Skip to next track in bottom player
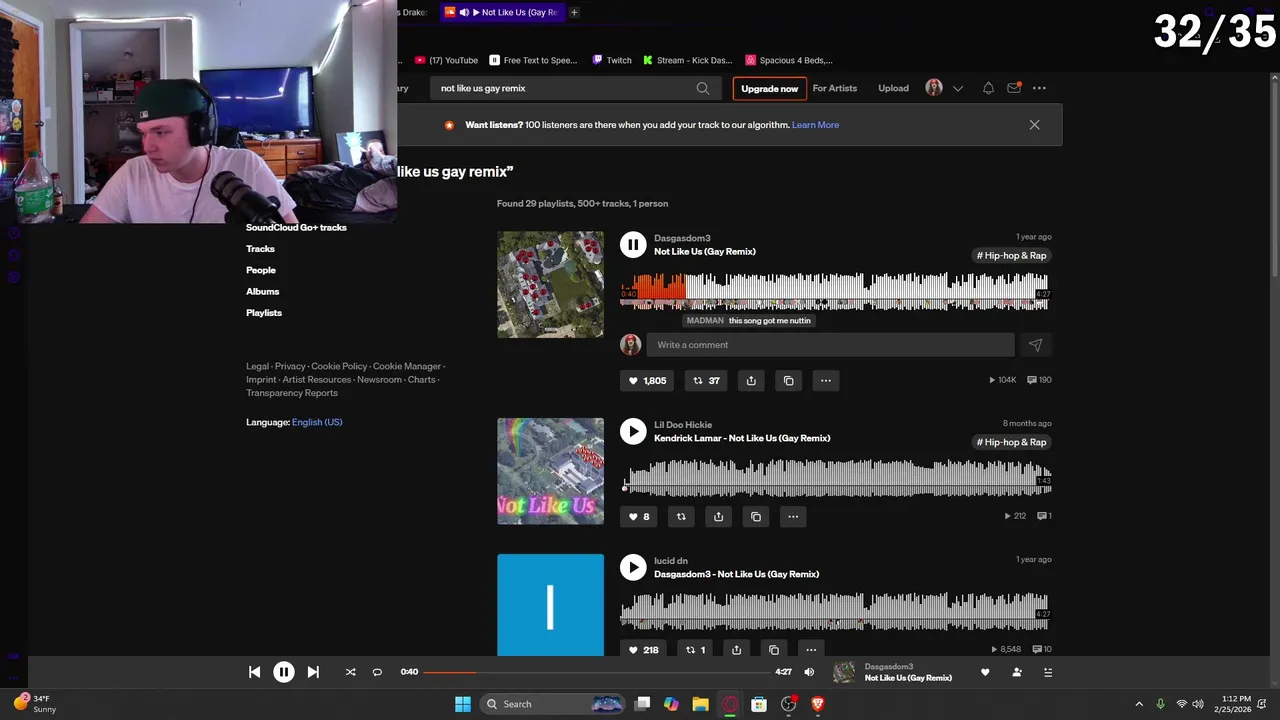Screen dimensions: 1280x720 [313, 672]
